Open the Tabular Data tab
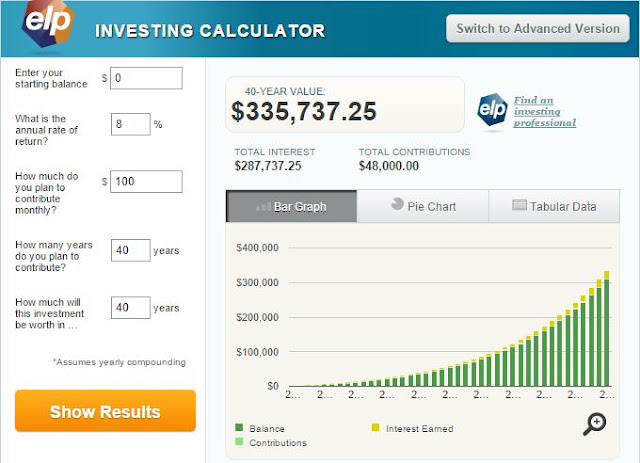 tap(554, 206)
